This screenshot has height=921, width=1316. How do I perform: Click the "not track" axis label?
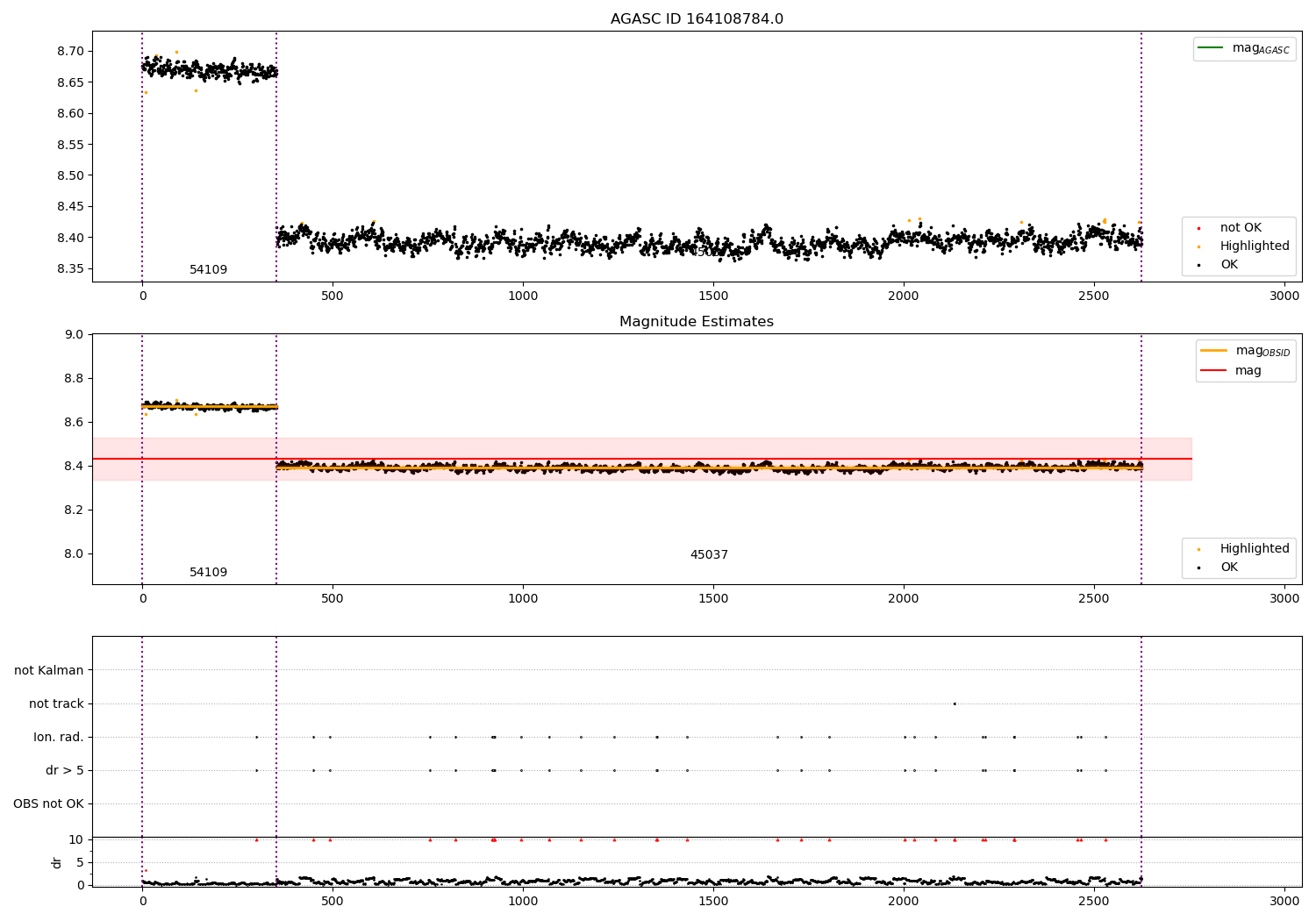tap(56, 703)
